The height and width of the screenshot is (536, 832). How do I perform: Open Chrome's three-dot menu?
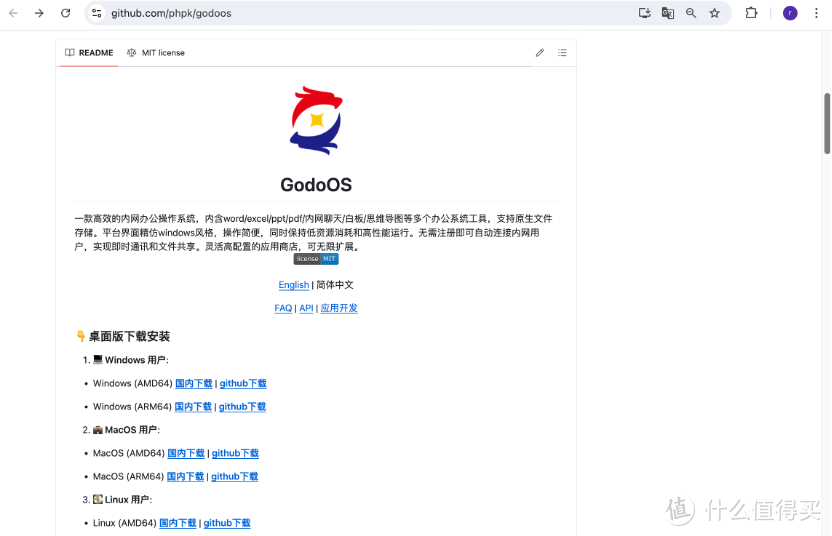(x=816, y=13)
